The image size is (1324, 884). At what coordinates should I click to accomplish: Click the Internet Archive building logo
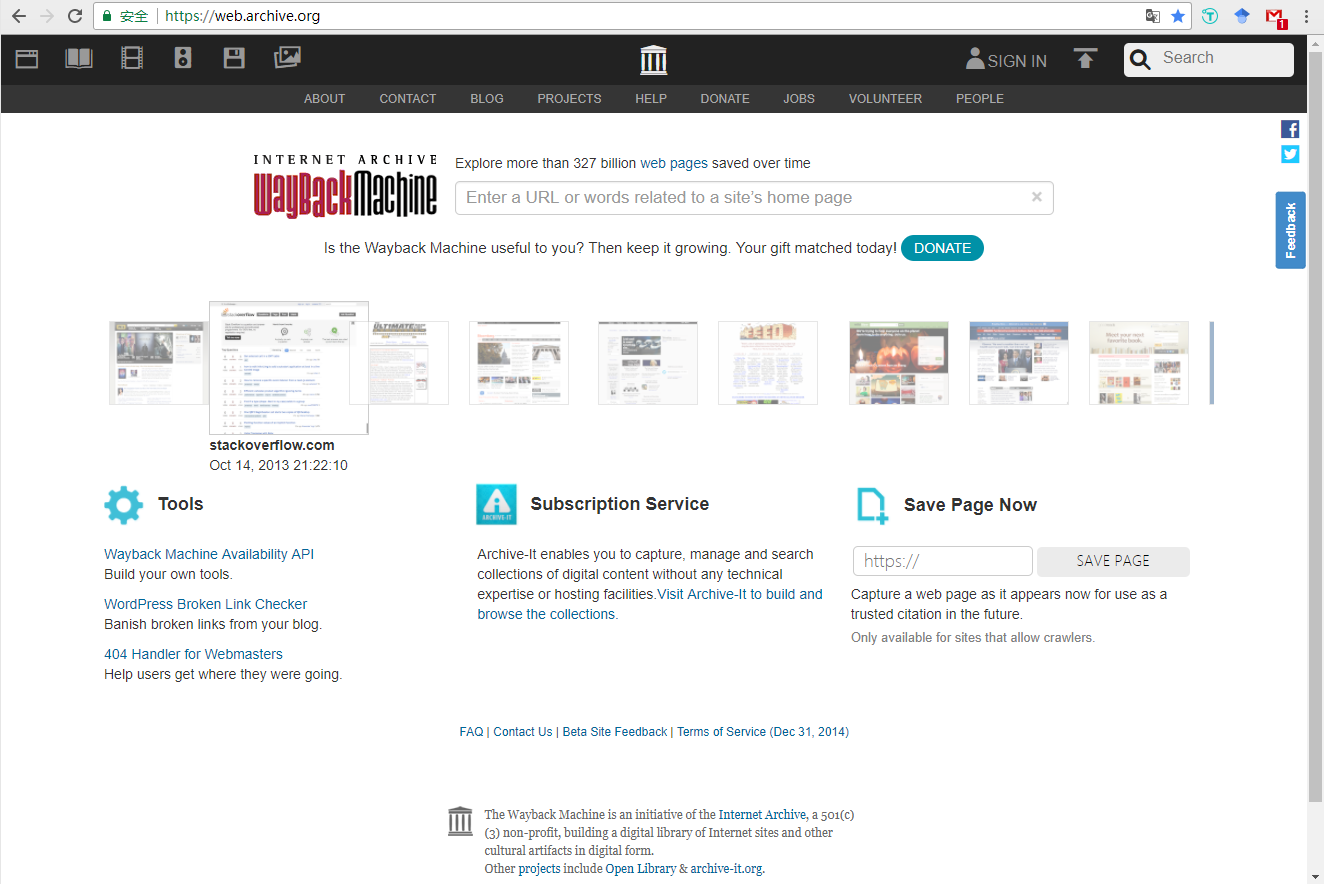tap(653, 60)
